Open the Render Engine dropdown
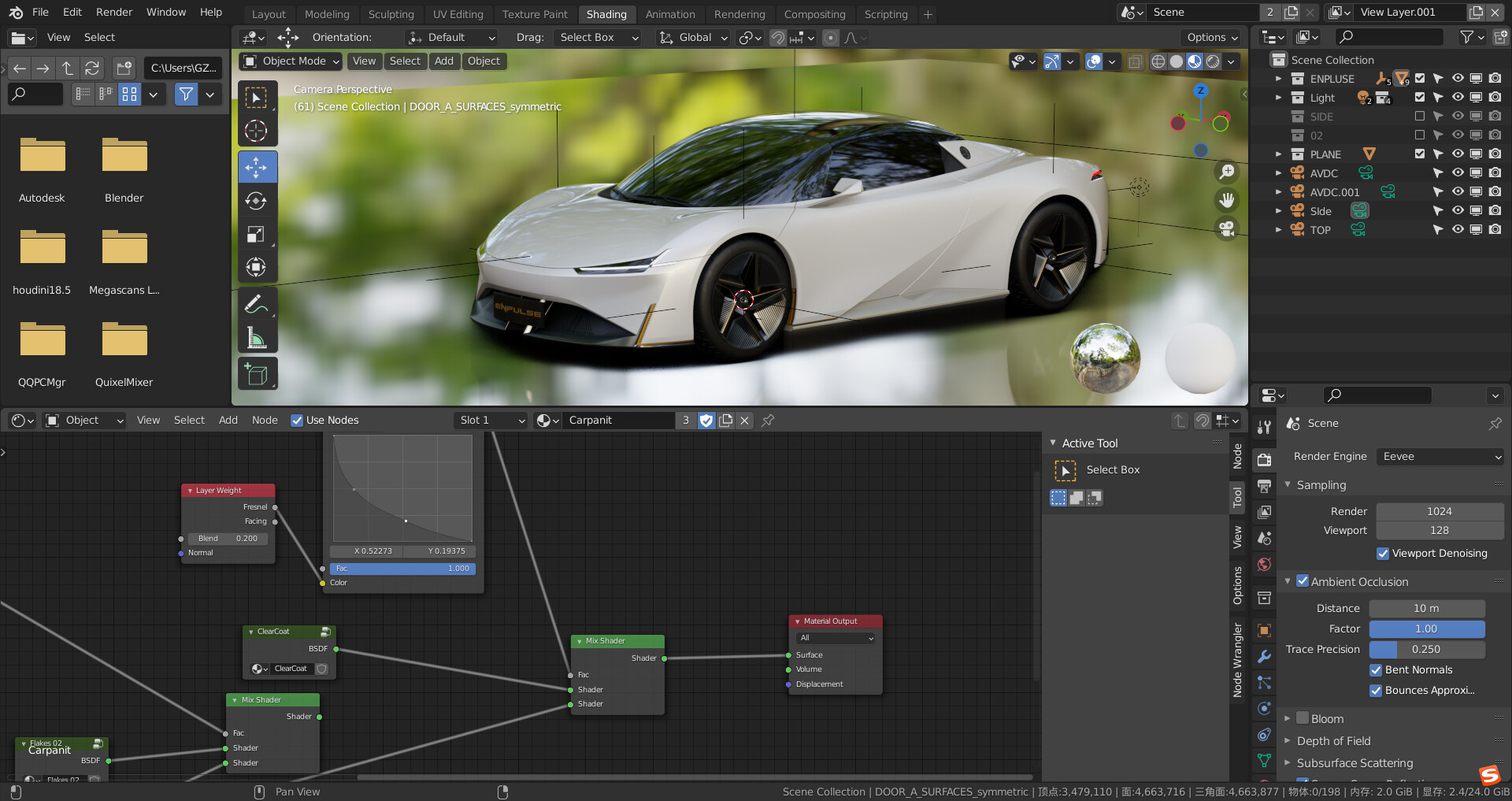The image size is (1512, 801). [1440, 456]
